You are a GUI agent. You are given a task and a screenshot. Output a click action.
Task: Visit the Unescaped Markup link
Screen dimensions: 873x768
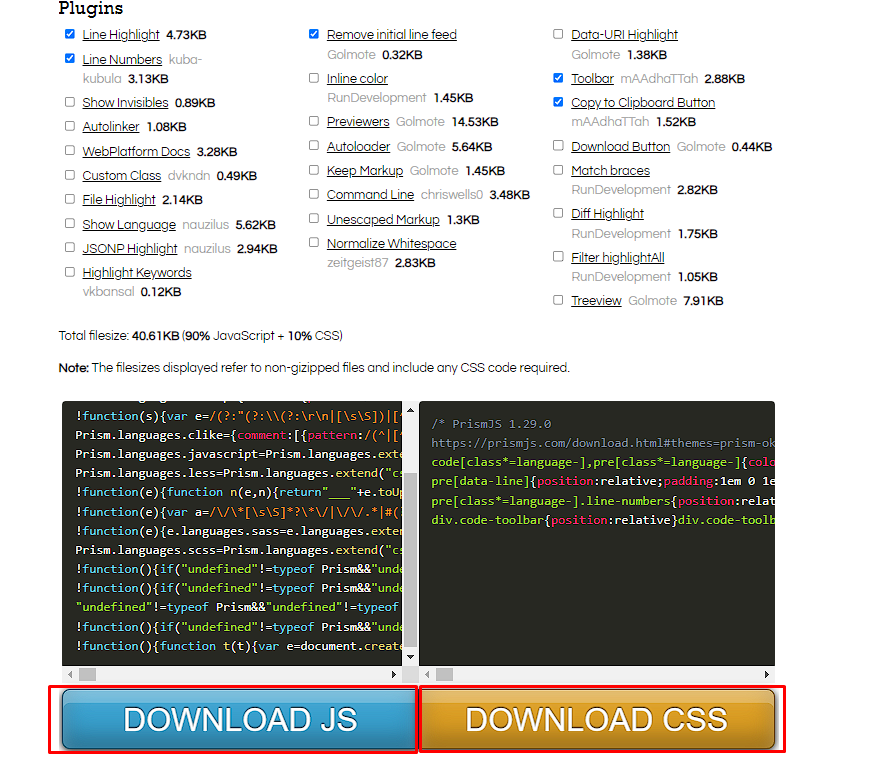(x=383, y=219)
